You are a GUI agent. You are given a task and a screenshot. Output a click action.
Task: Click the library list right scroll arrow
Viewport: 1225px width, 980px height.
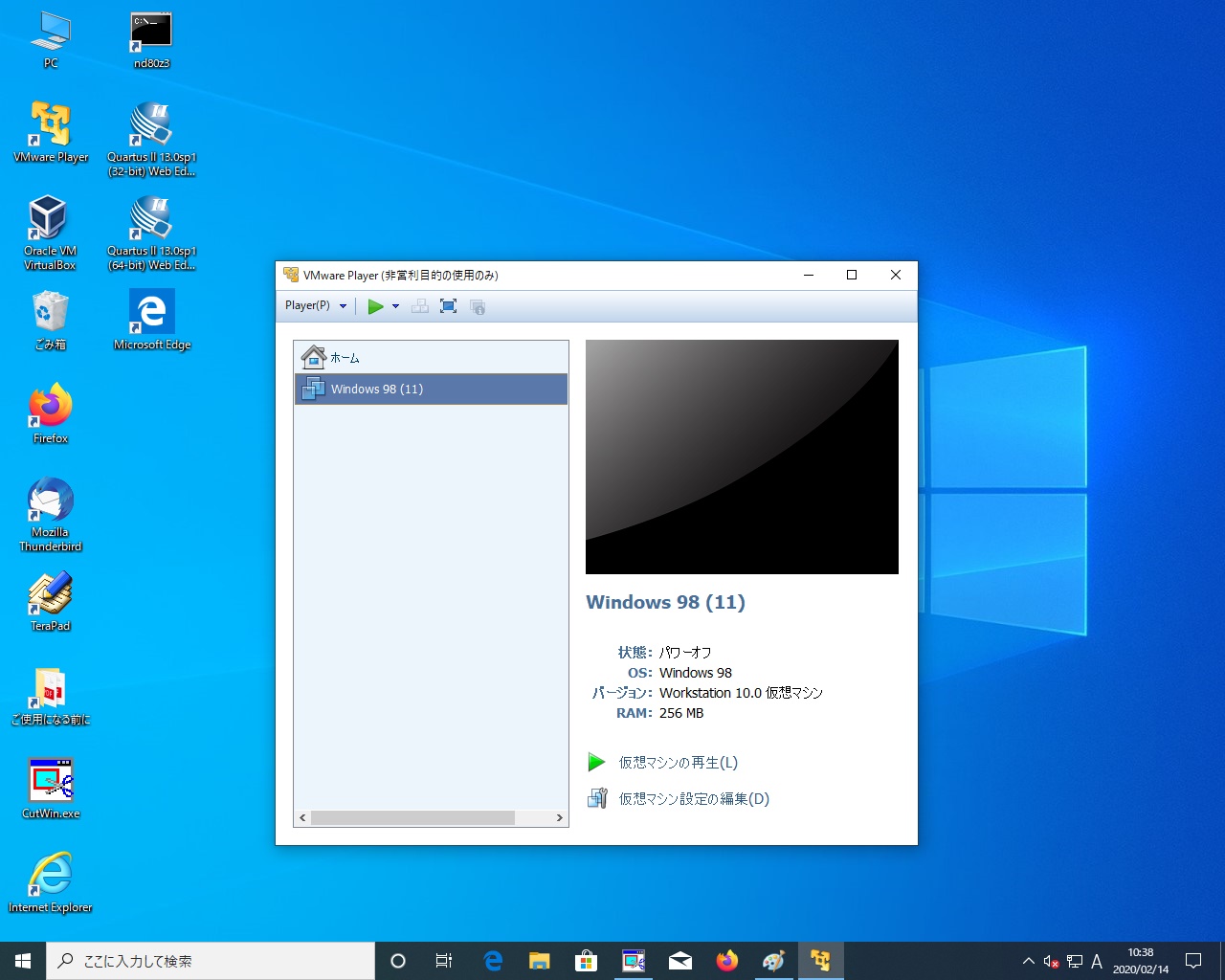pyautogui.click(x=560, y=818)
